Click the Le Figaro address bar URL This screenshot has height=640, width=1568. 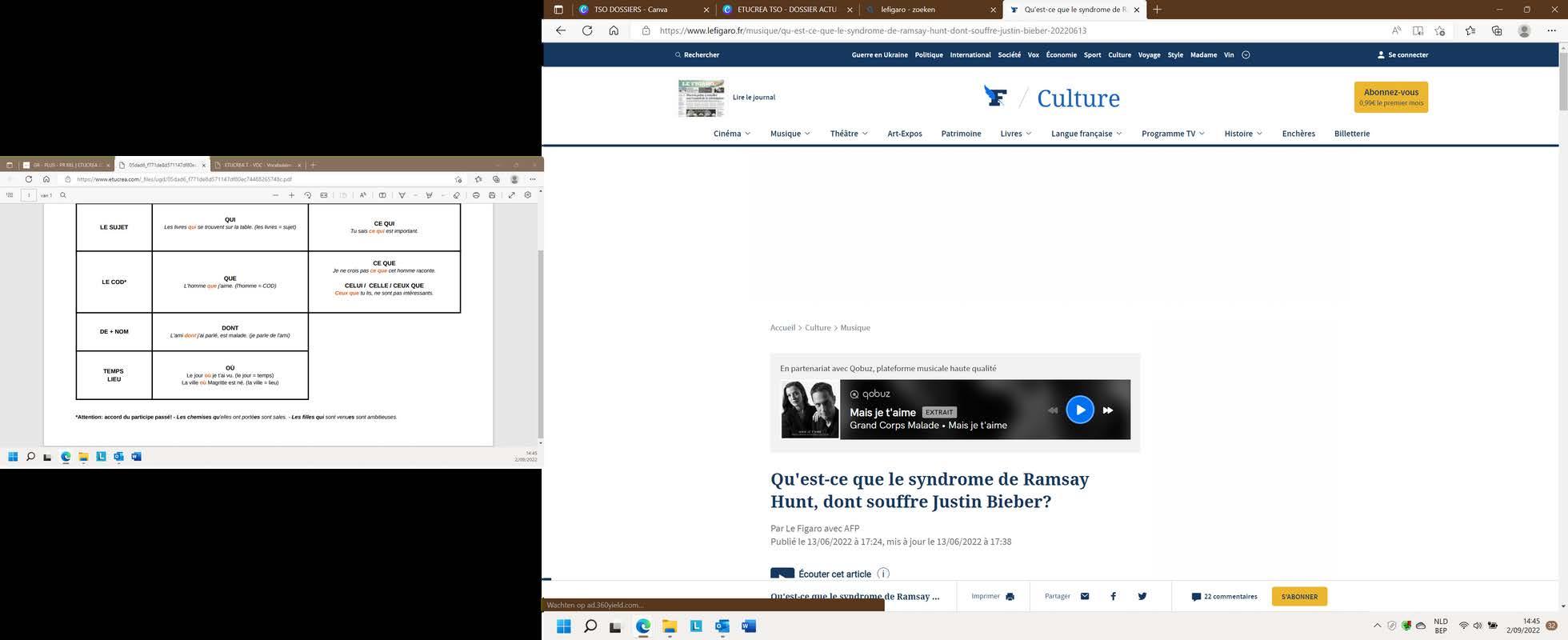point(873,30)
